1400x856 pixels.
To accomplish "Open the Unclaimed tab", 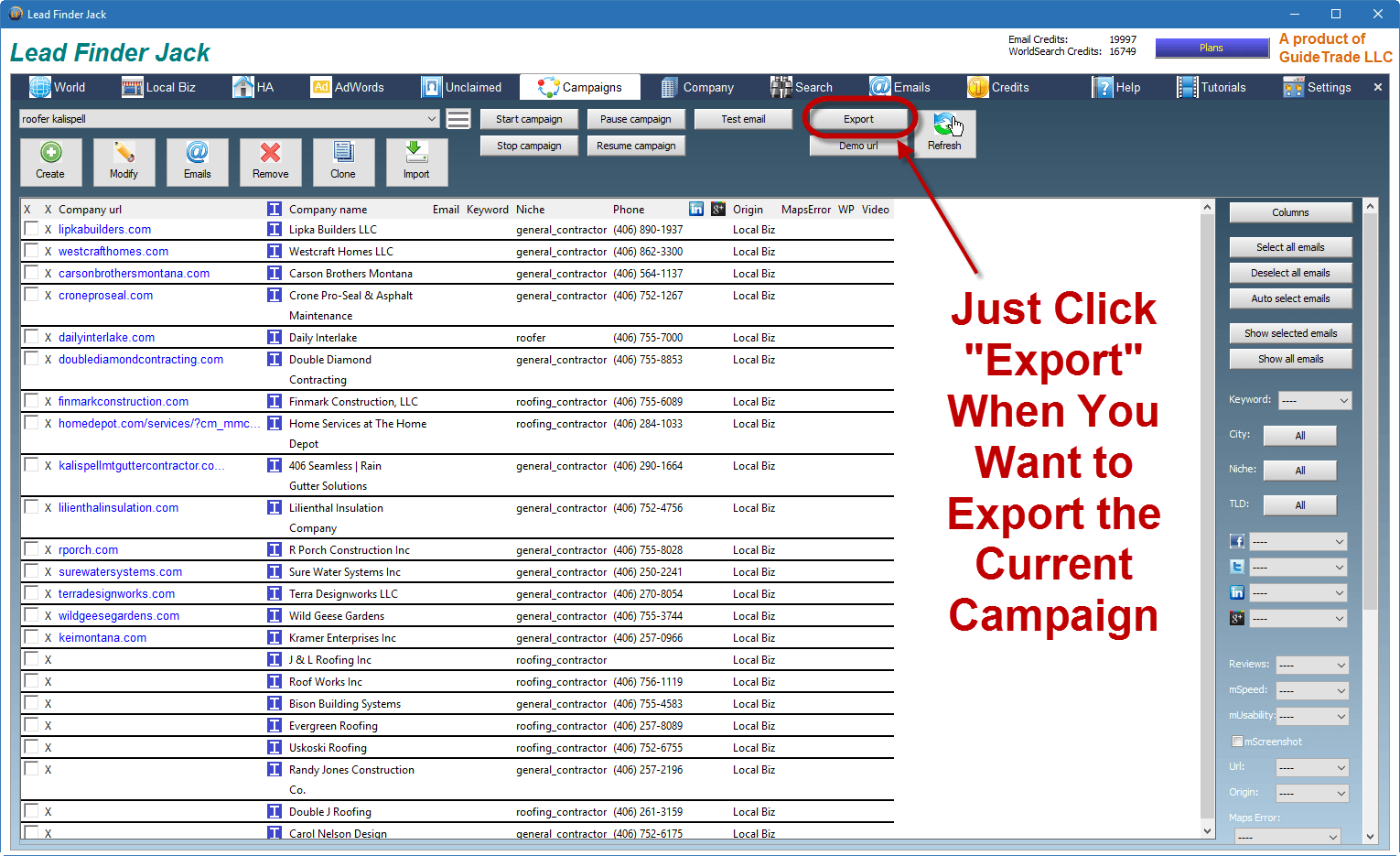I will (x=462, y=87).
